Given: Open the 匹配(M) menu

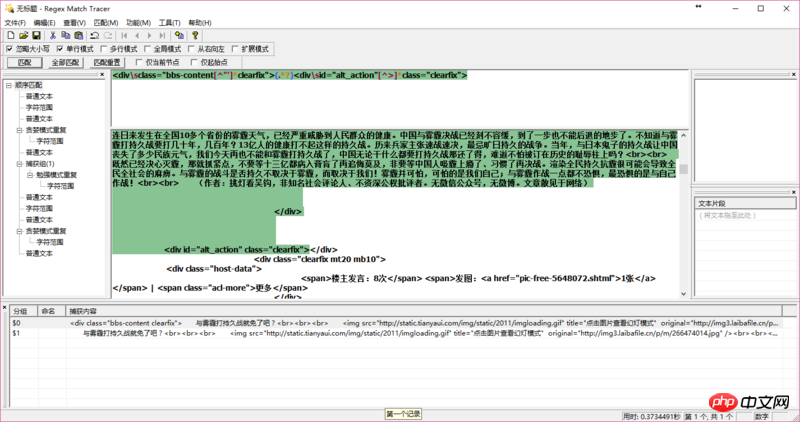Looking at the screenshot, I should pos(106,22).
